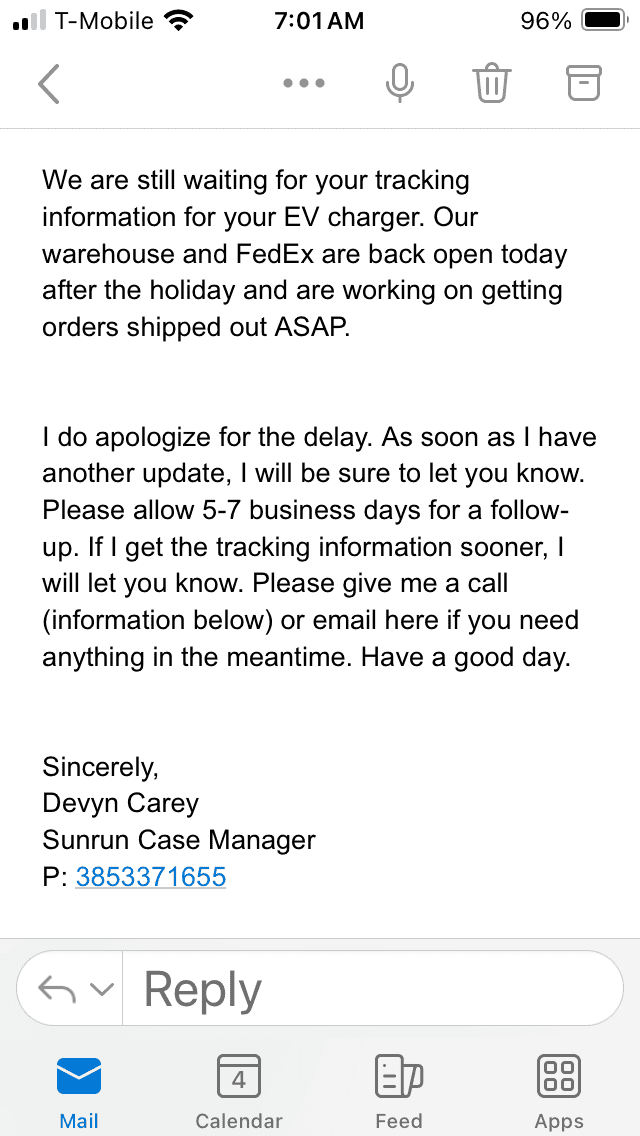Open the three-dot more options menu
The height and width of the screenshot is (1136, 640).
tap(304, 84)
